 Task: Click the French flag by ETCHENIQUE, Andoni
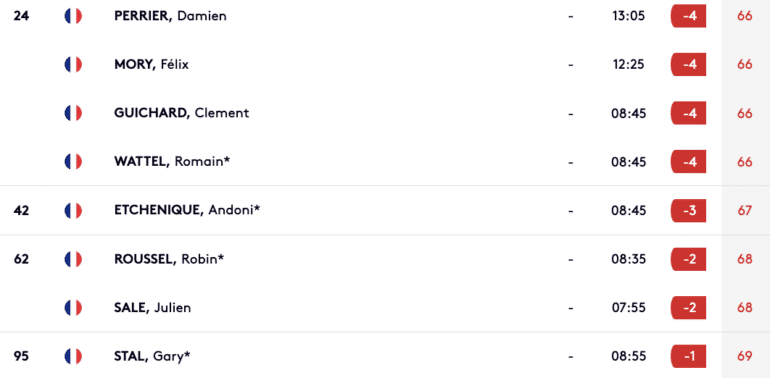click(x=73, y=211)
